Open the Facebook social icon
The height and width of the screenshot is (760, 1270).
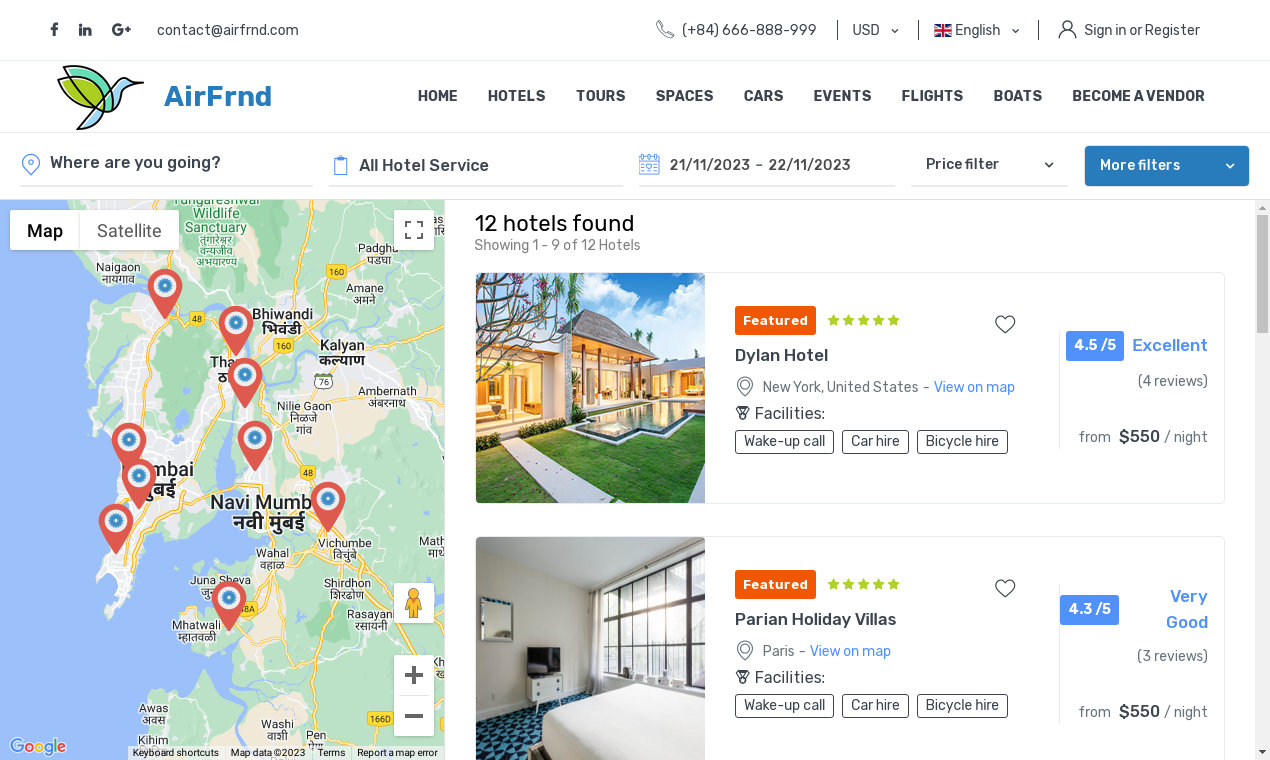click(x=54, y=30)
